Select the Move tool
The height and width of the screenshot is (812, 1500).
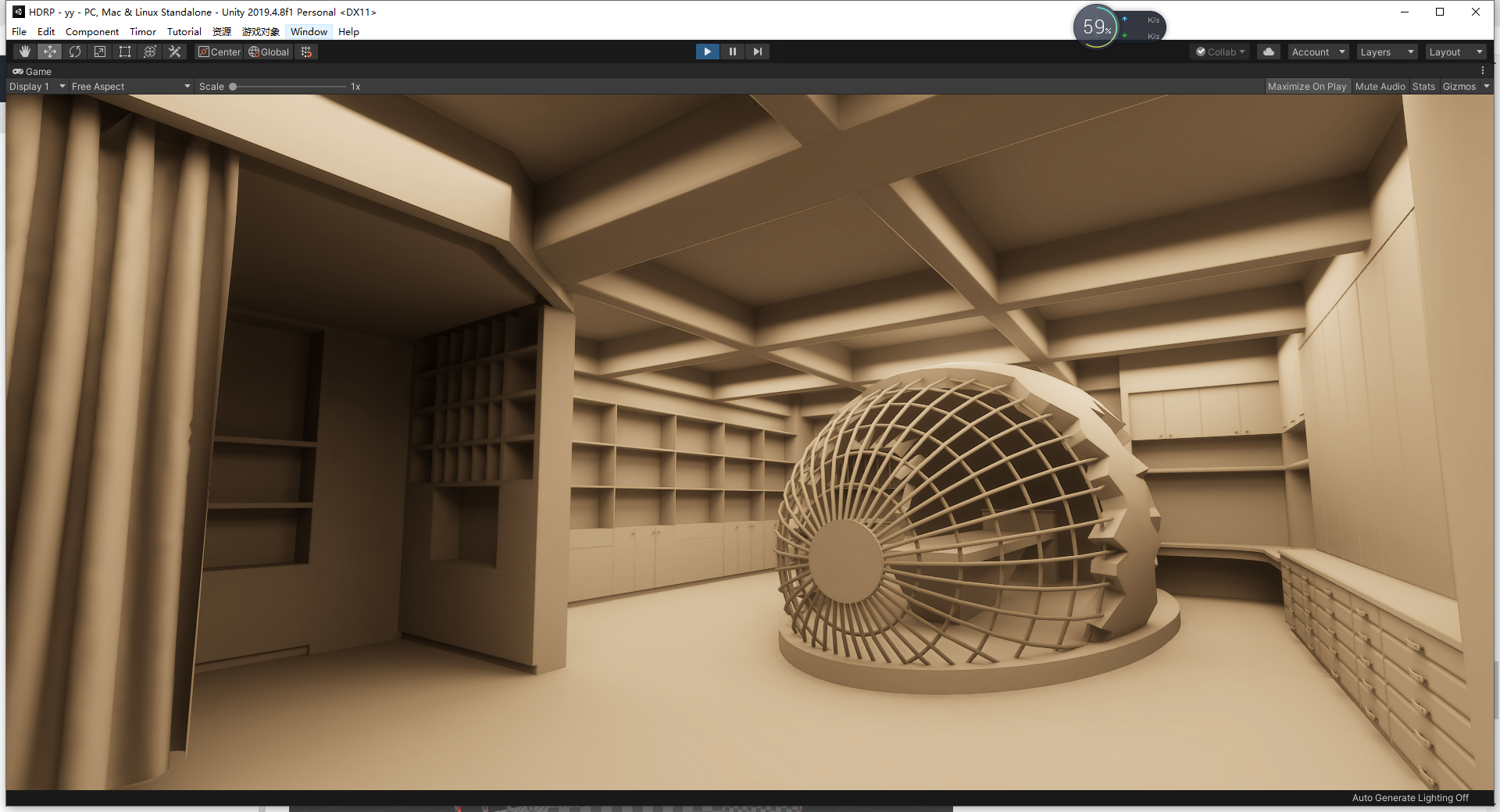pyautogui.click(x=49, y=52)
